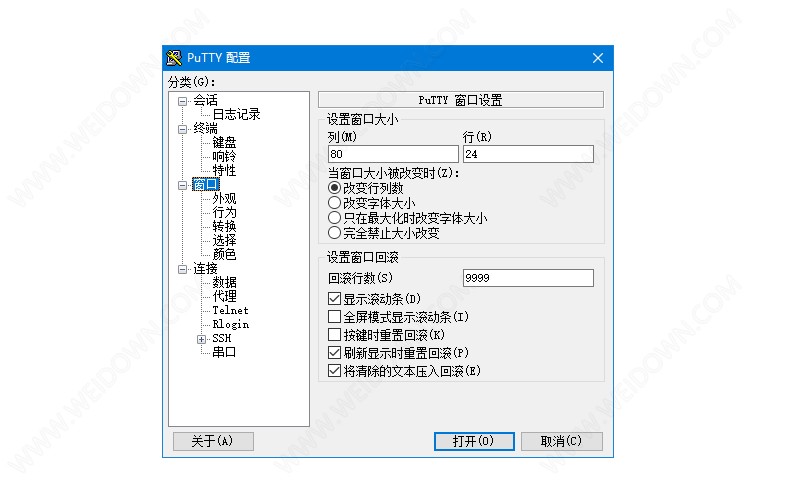Collapse the 连接 tree node
Image resolution: width=790 pixels, height=500 pixels.
182,270
